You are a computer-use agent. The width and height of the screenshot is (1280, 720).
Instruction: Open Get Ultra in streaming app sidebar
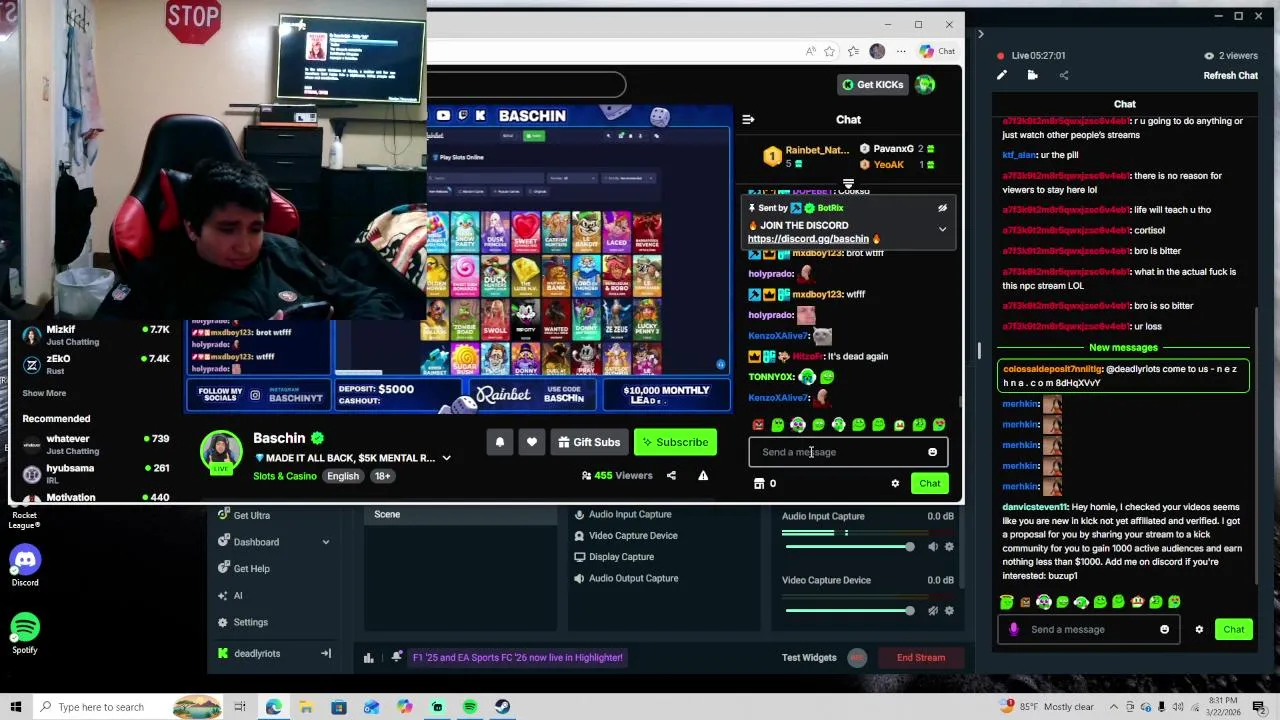click(x=251, y=515)
